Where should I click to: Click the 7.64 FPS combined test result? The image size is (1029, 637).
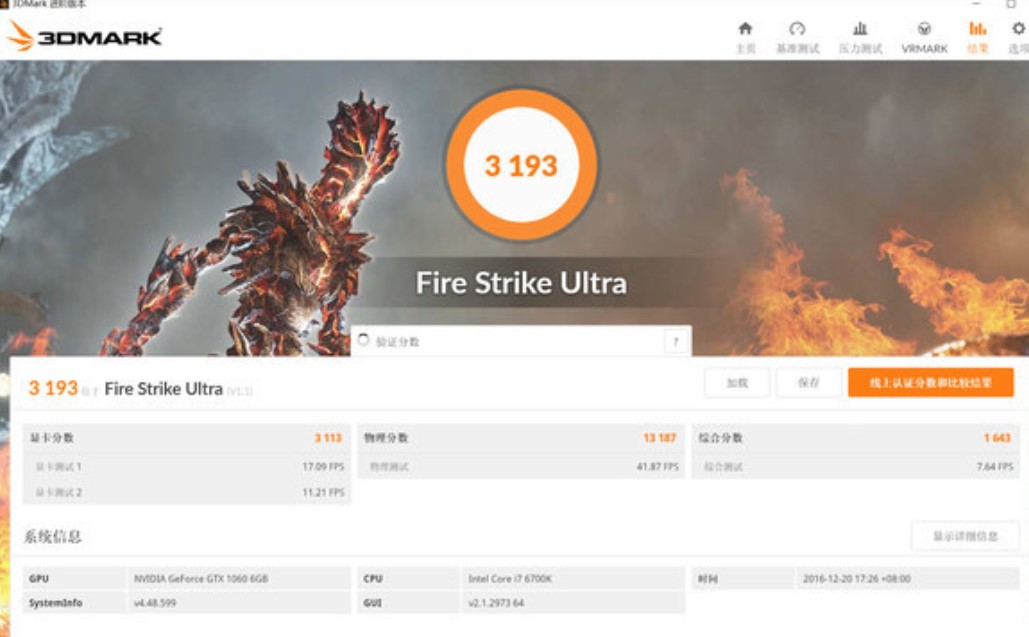(x=995, y=466)
